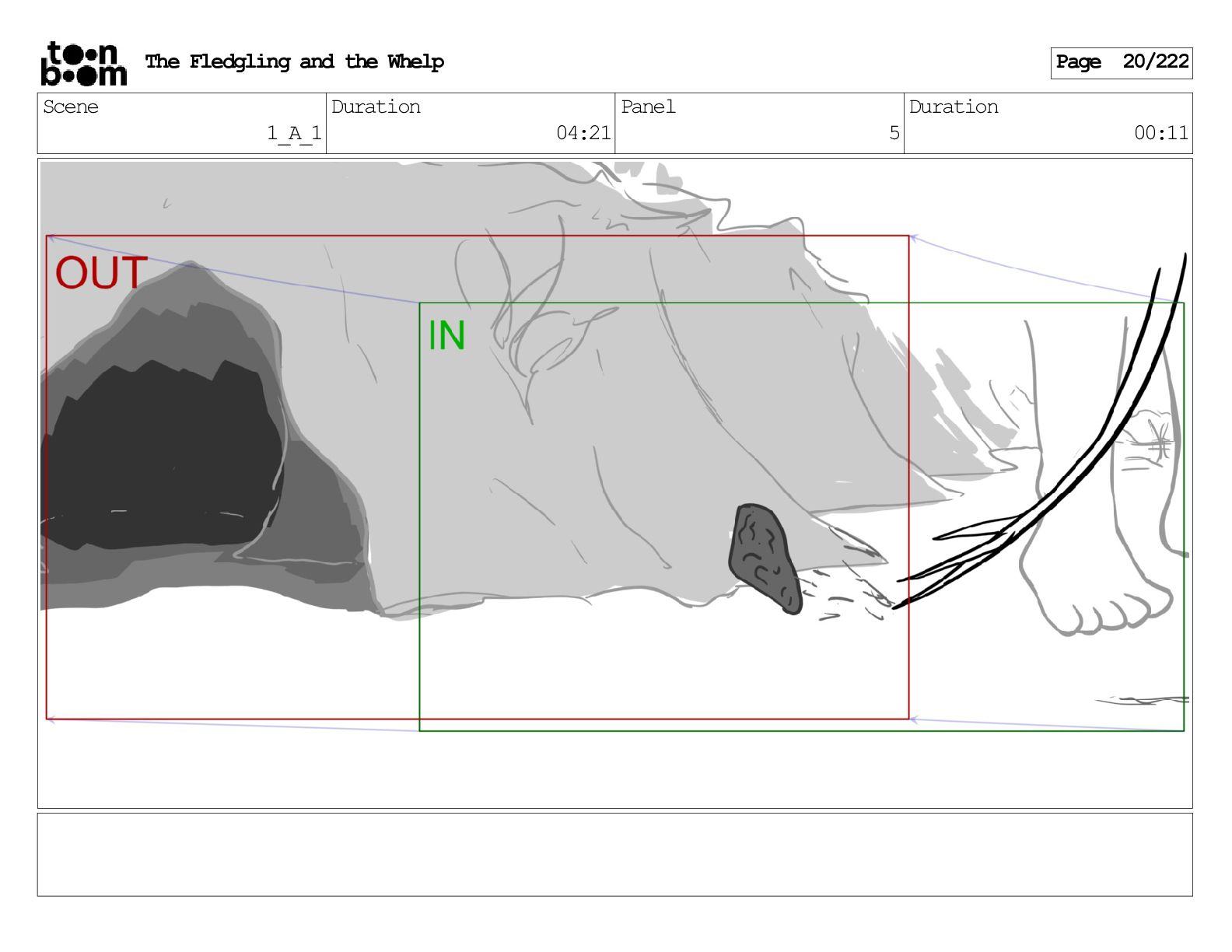Image resolution: width=1232 pixels, height=952 pixels.
Task: Select the panel number '5'
Action: tap(894, 133)
